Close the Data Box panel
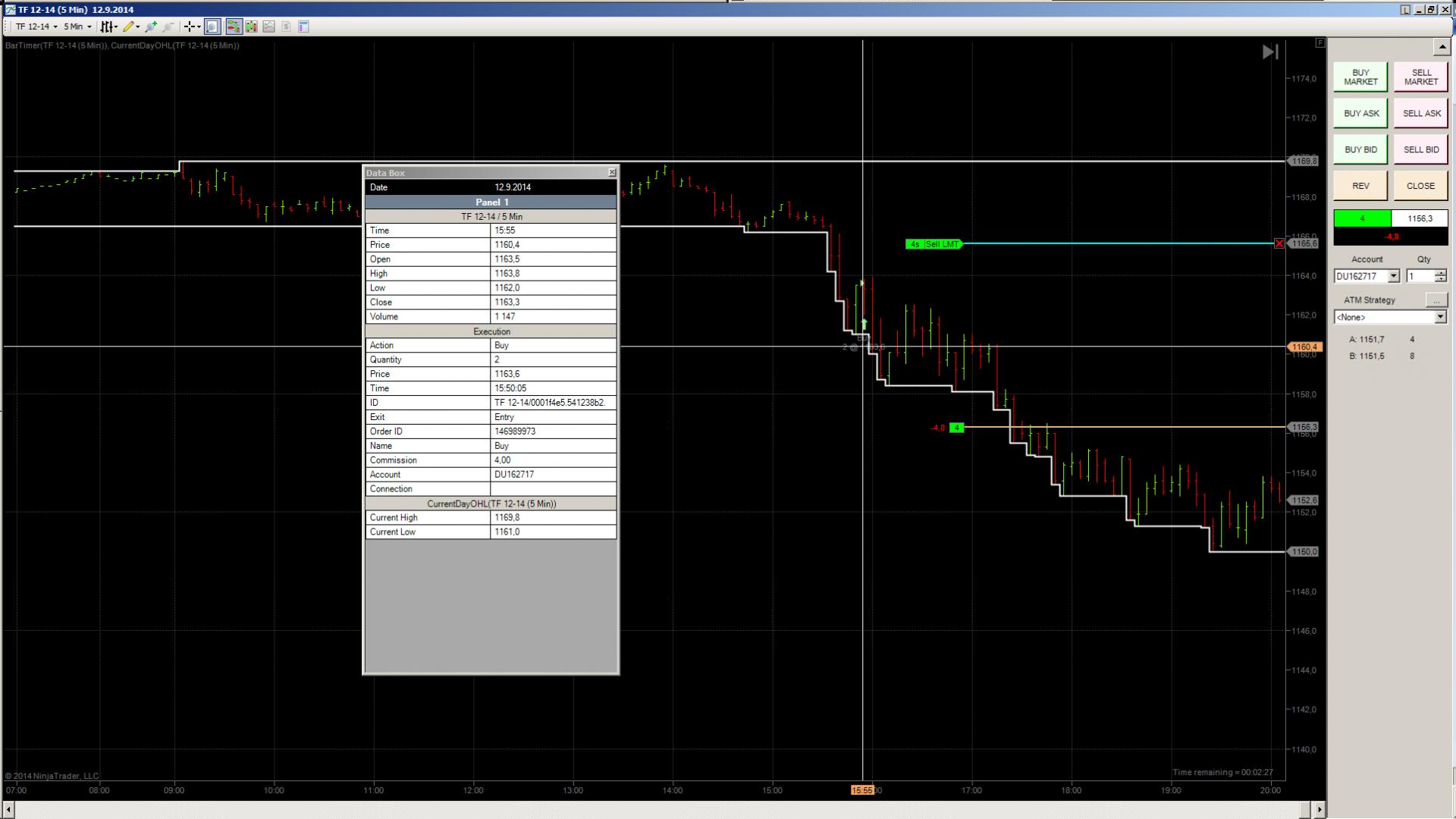Image resolution: width=1456 pixels, height=819 pixels. (x=612, y=173)
